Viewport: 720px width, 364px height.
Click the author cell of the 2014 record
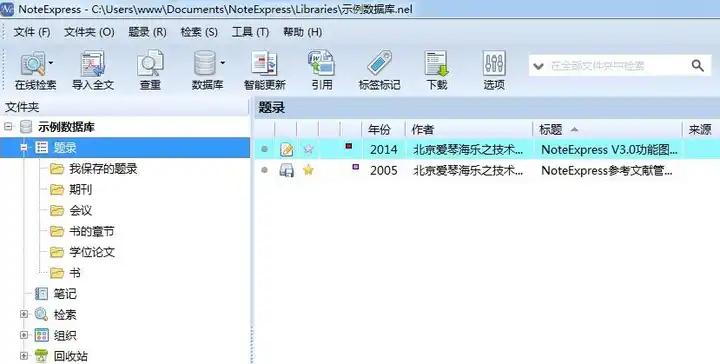[468, 150]
